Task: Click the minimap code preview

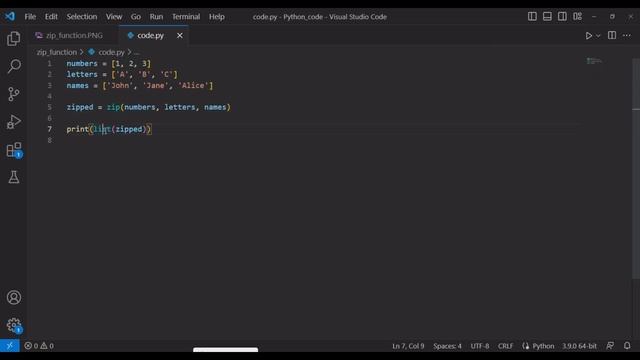Action: pos(594,61)
